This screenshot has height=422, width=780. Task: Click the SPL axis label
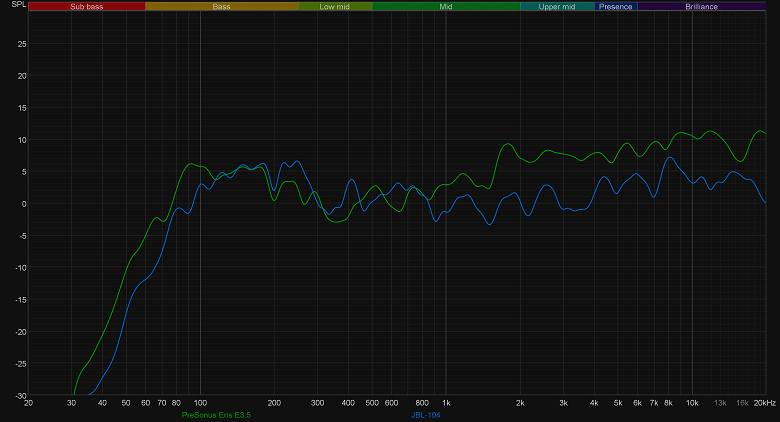[x=18, y=4]
